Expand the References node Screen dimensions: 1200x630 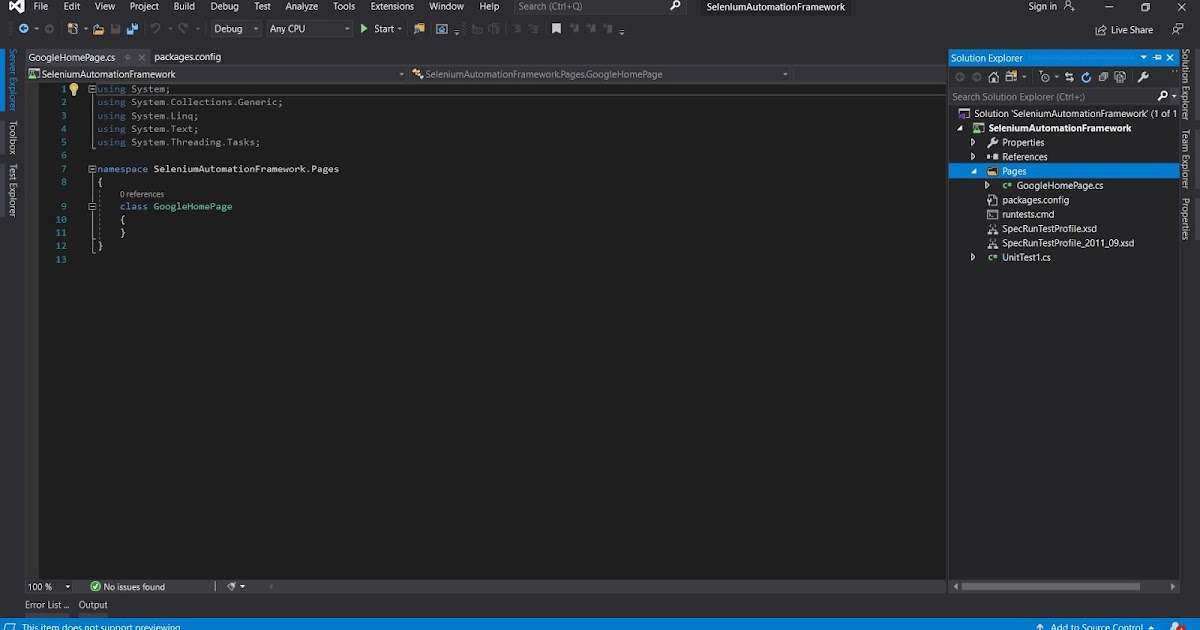(971, 156)
